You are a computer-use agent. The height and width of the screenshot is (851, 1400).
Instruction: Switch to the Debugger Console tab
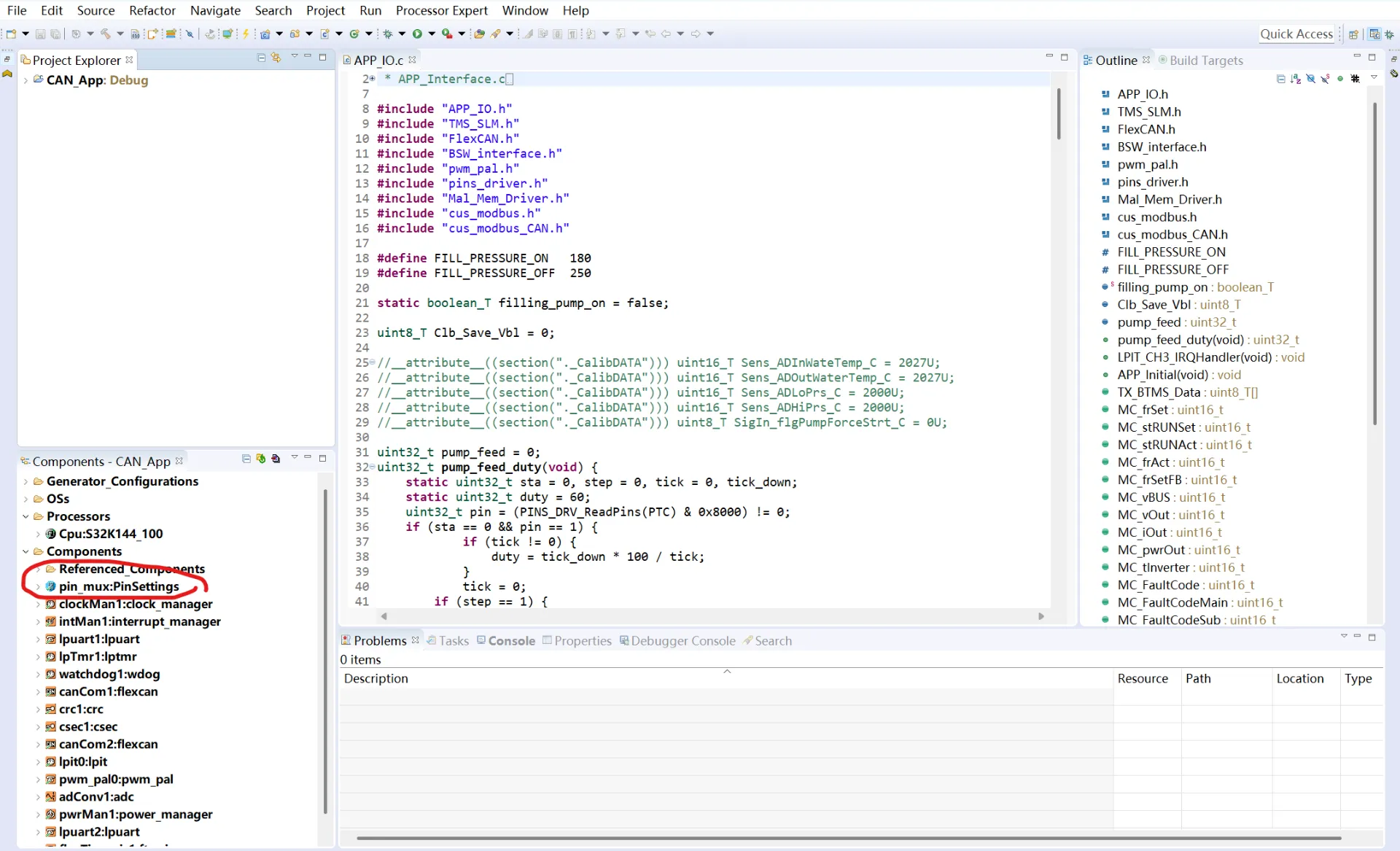click(x=677, y=640)
